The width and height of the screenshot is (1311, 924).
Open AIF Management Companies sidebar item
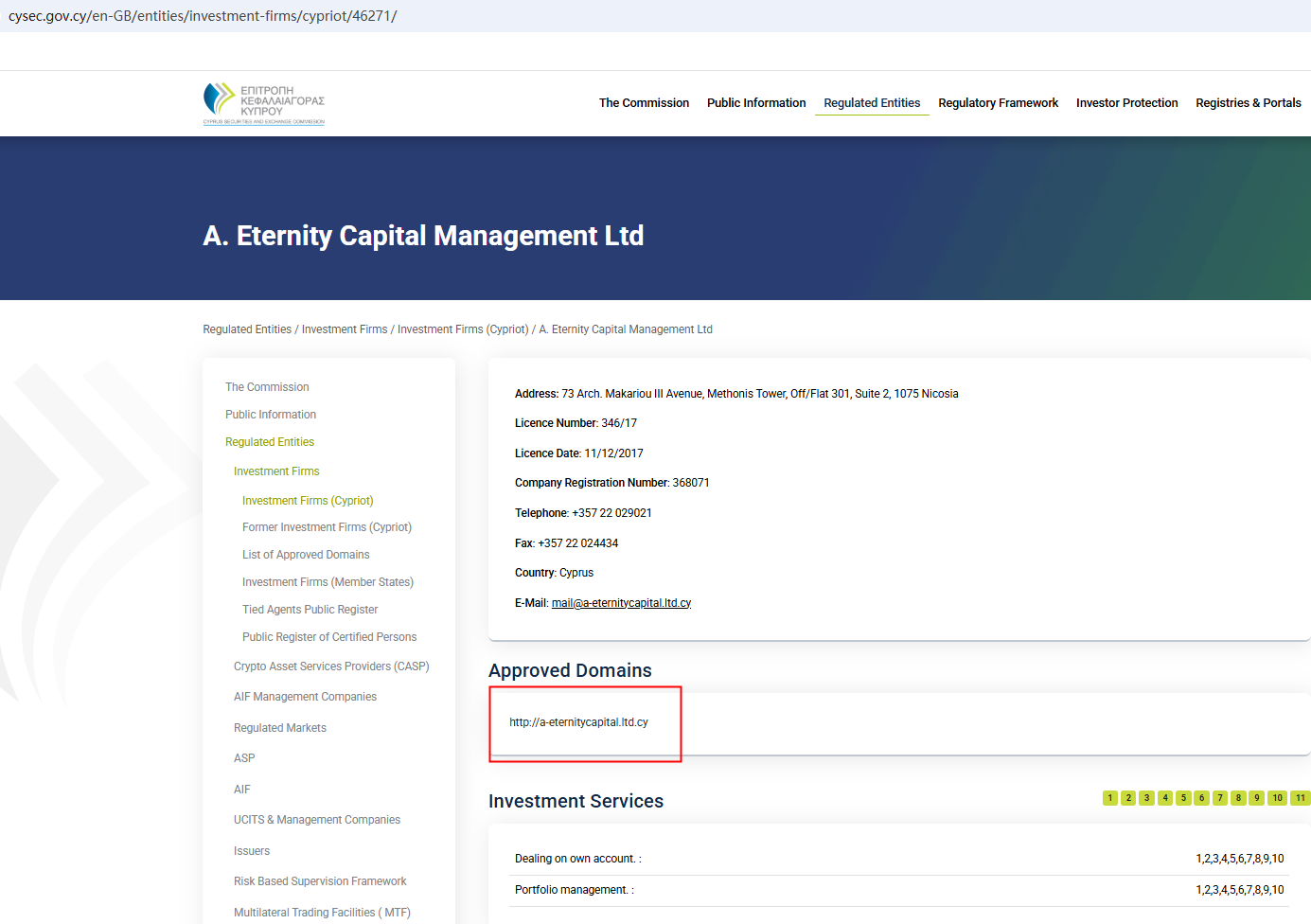(305, 697)
